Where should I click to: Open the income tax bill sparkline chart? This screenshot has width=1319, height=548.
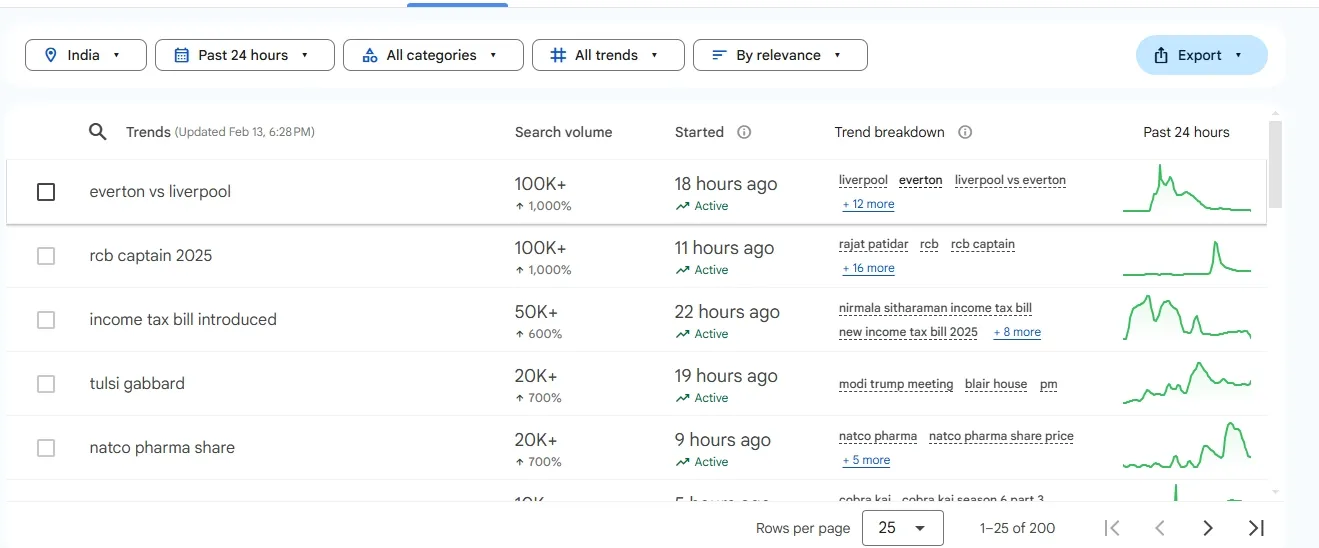coord(1187,317)
